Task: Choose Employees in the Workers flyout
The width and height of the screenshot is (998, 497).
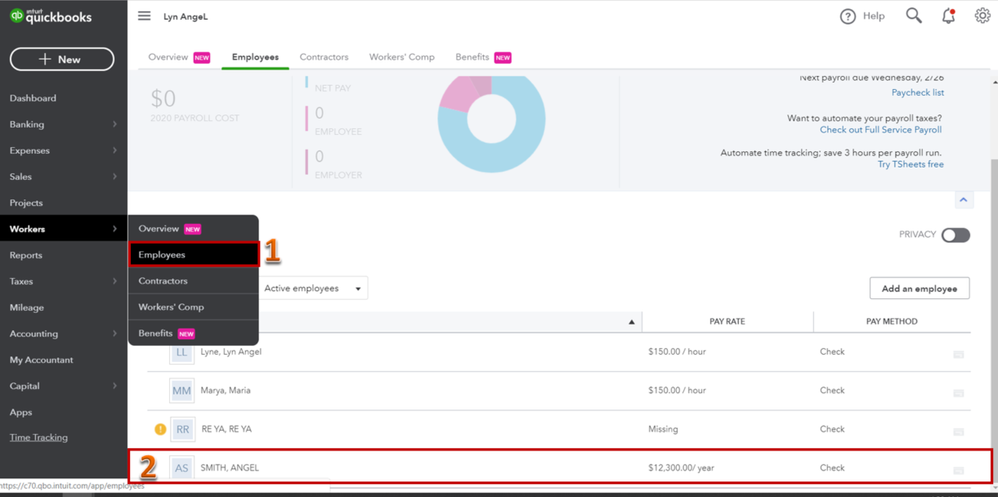Action: [x=193, y=255]
